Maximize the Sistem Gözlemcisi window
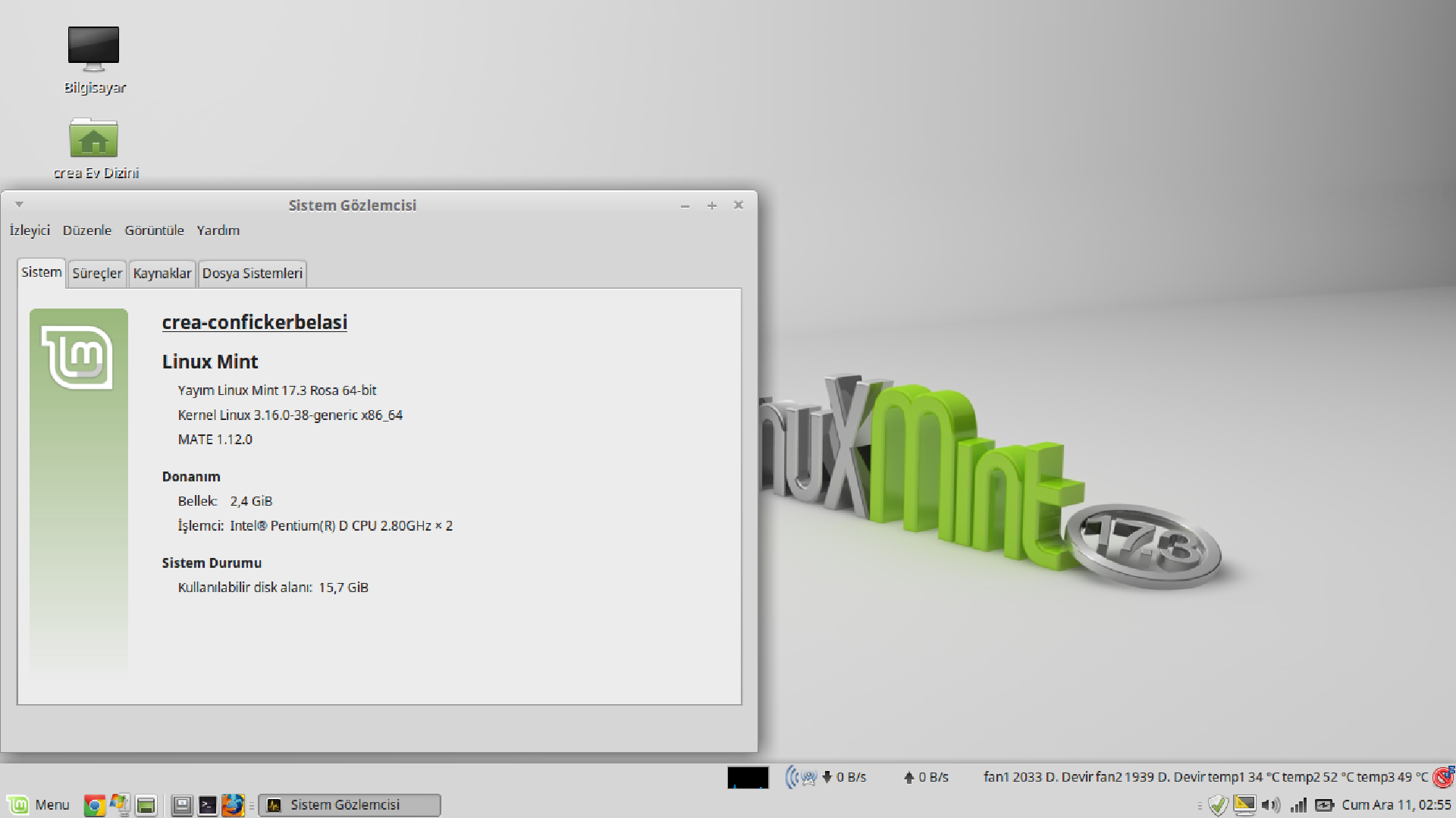The height and width of the screenshot is (818, 1456). 712,205
